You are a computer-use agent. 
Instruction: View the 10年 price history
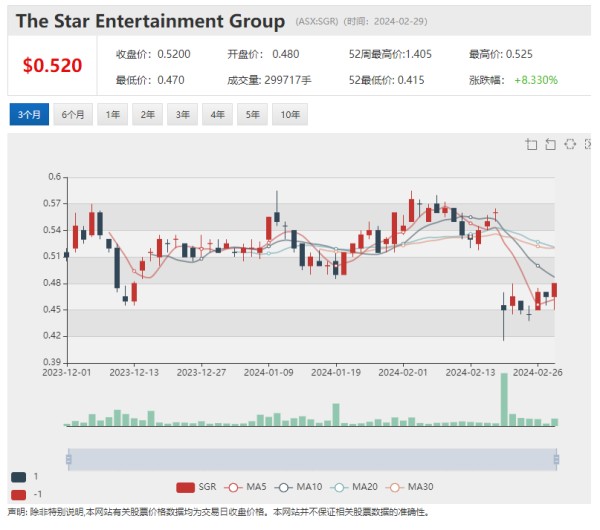(x=290, y=114)
